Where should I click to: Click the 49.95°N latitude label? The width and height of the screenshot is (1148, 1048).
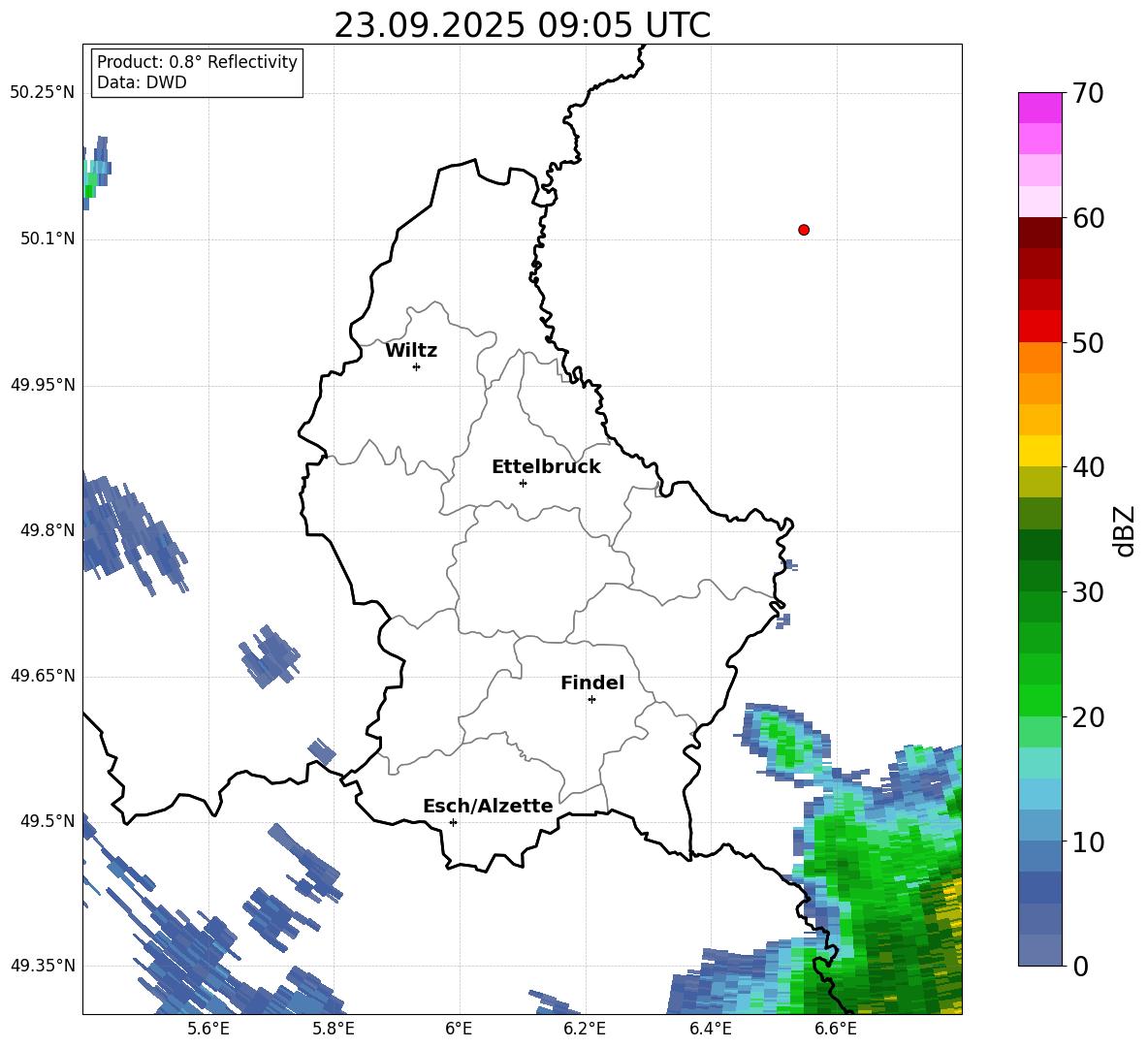tap(43, 384)
